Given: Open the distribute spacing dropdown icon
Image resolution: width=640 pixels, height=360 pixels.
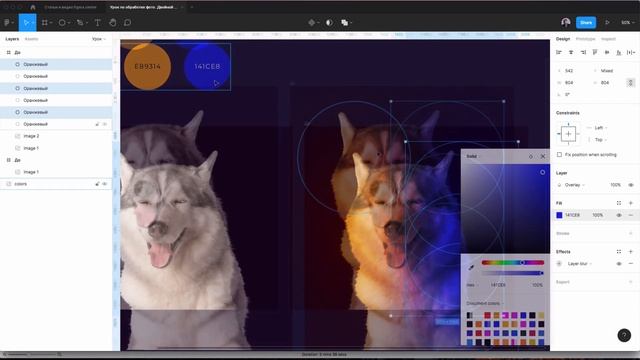Looking at the screenshot, I should tap(631, 52).
